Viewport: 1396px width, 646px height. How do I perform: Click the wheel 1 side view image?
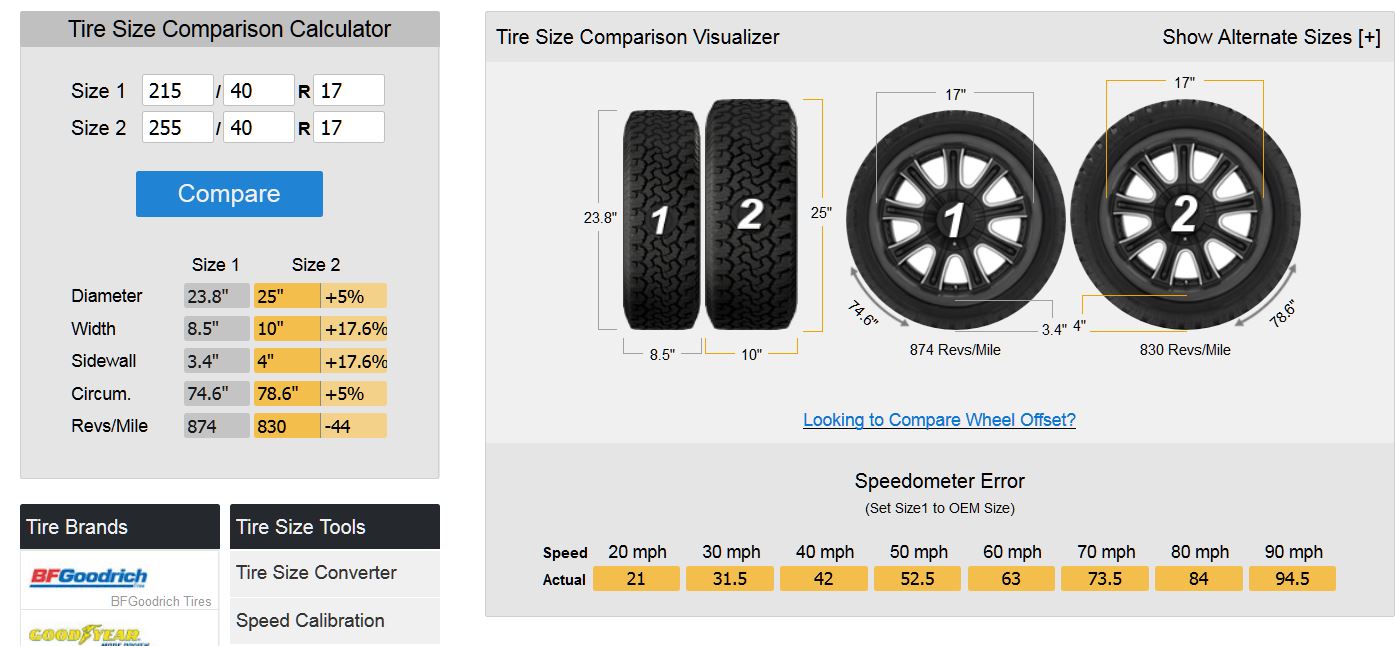(953, 219)
